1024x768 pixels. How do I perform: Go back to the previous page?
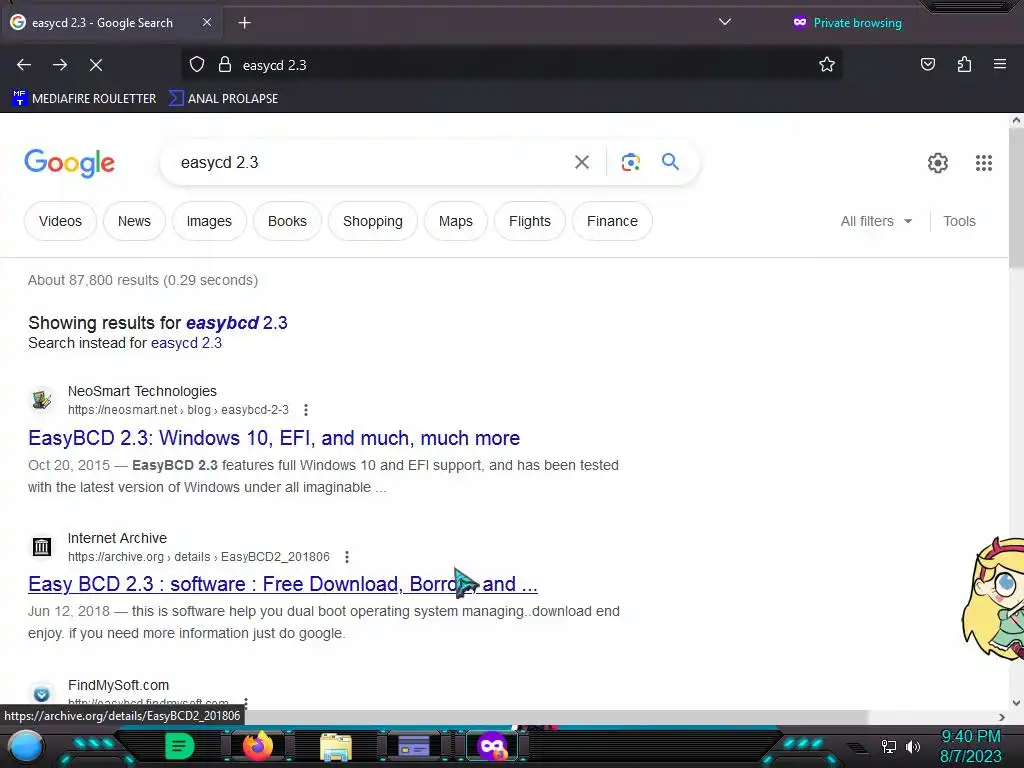[x=24, y=65]
